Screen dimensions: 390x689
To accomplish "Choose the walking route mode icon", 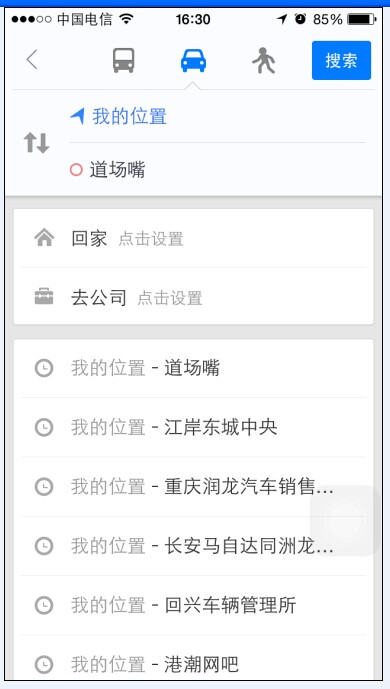I will [x=264, y=60].
